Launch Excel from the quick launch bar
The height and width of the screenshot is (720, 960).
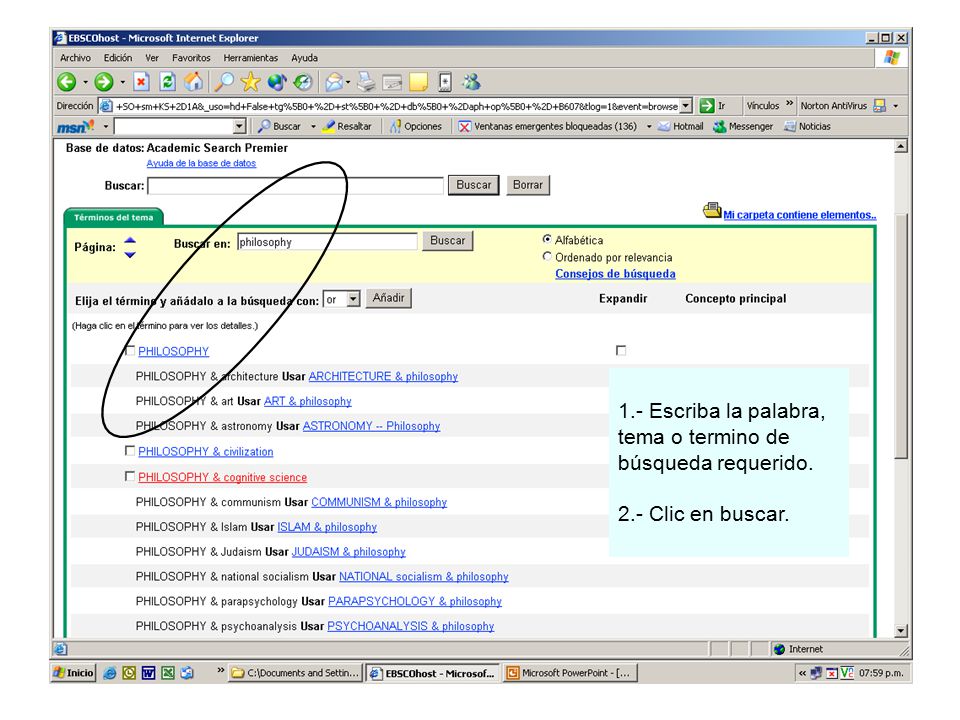pos(168,673)
